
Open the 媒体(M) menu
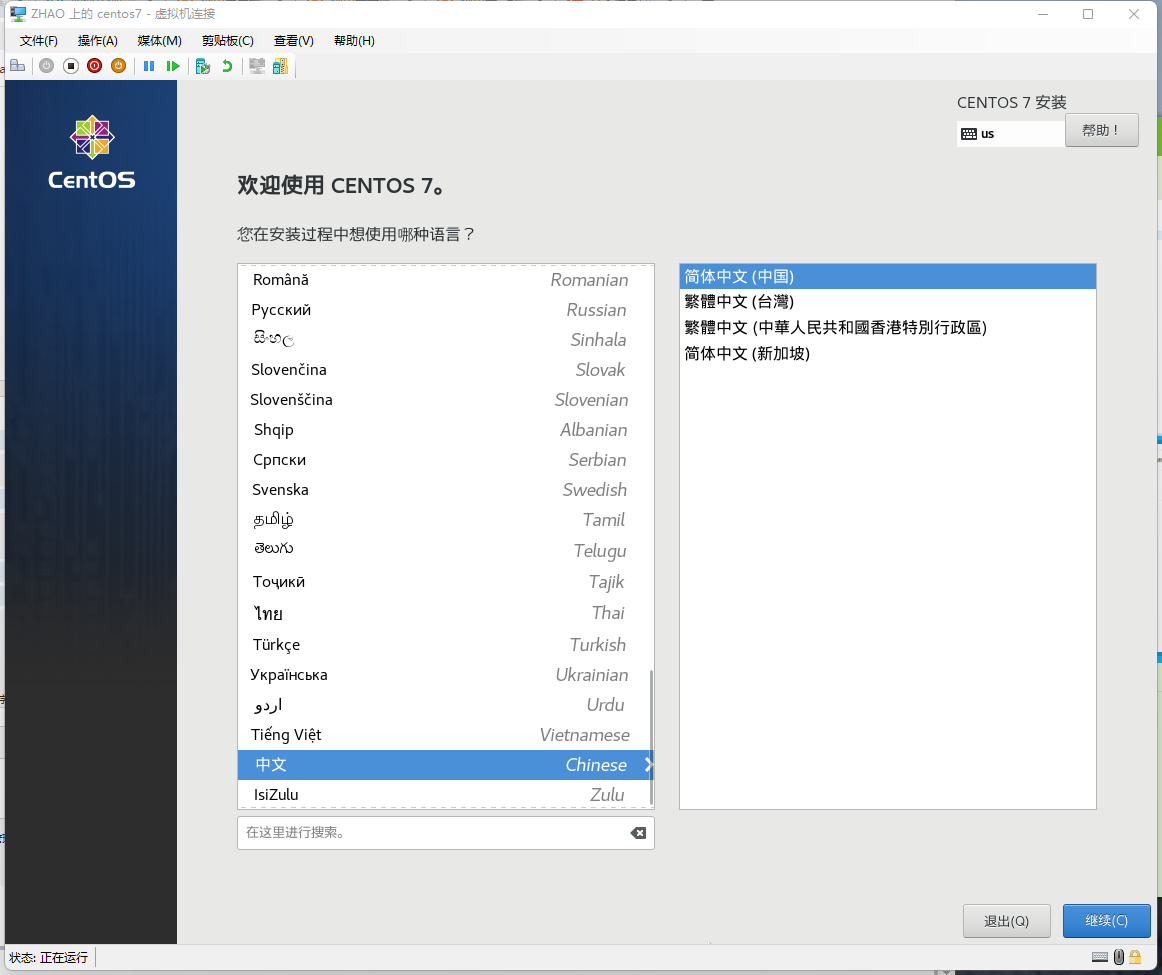pyautogui.click(x=159, y=41)
